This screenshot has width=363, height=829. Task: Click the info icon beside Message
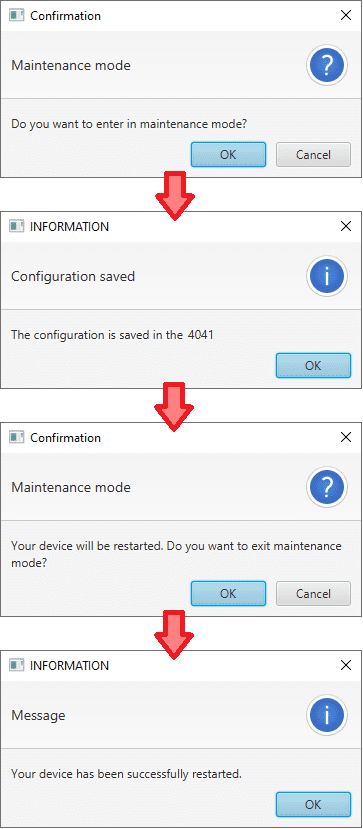(327, 715)
